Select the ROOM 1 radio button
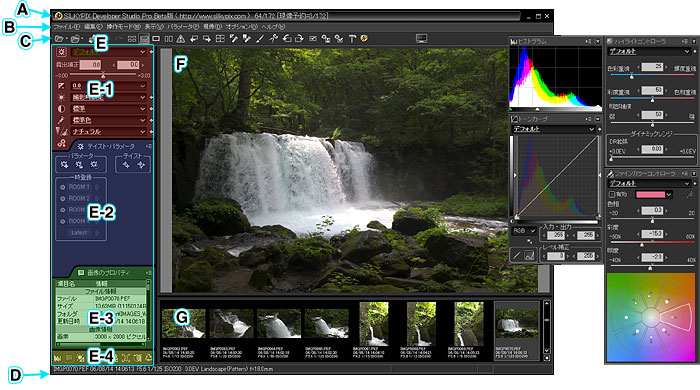700x390 pixels. 62,187
